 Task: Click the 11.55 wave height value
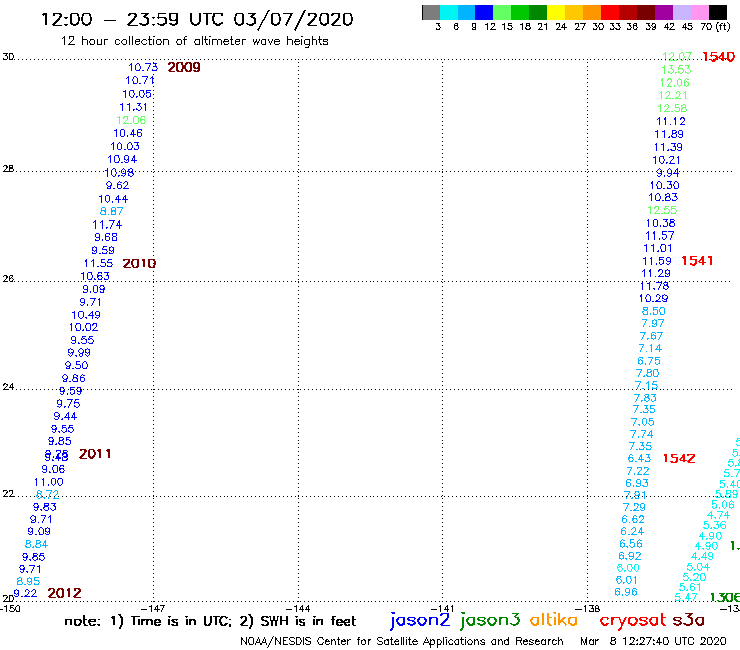(99, 263)
